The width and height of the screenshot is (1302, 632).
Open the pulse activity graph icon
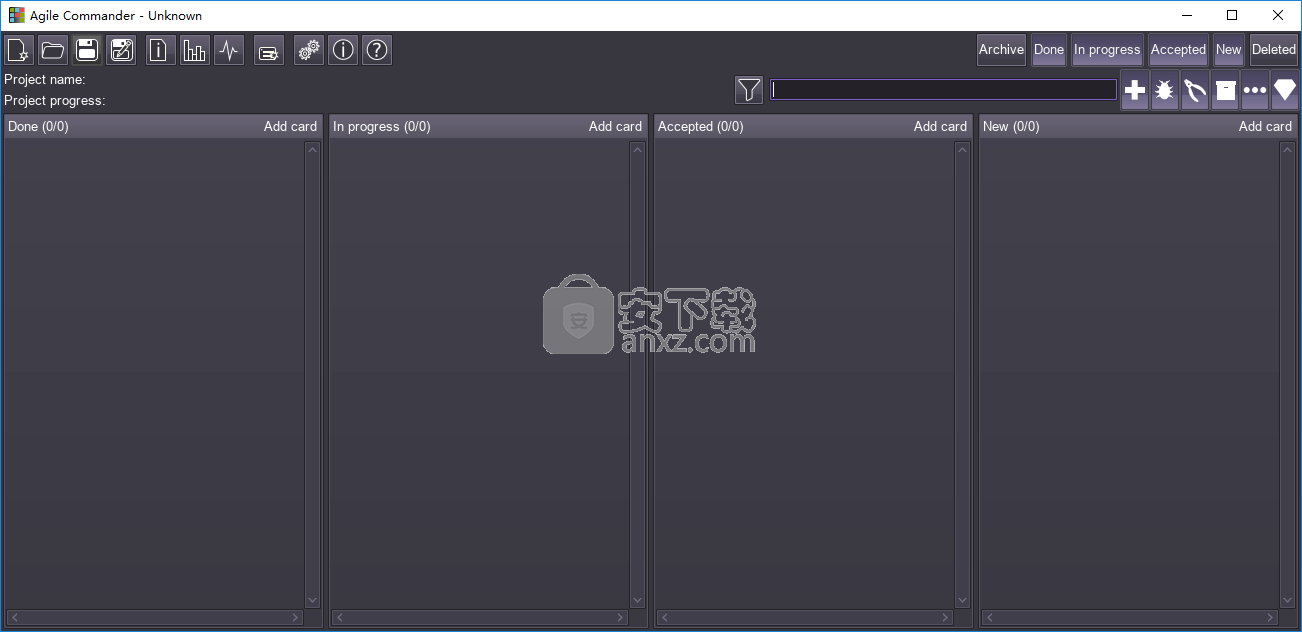[229, 50]
